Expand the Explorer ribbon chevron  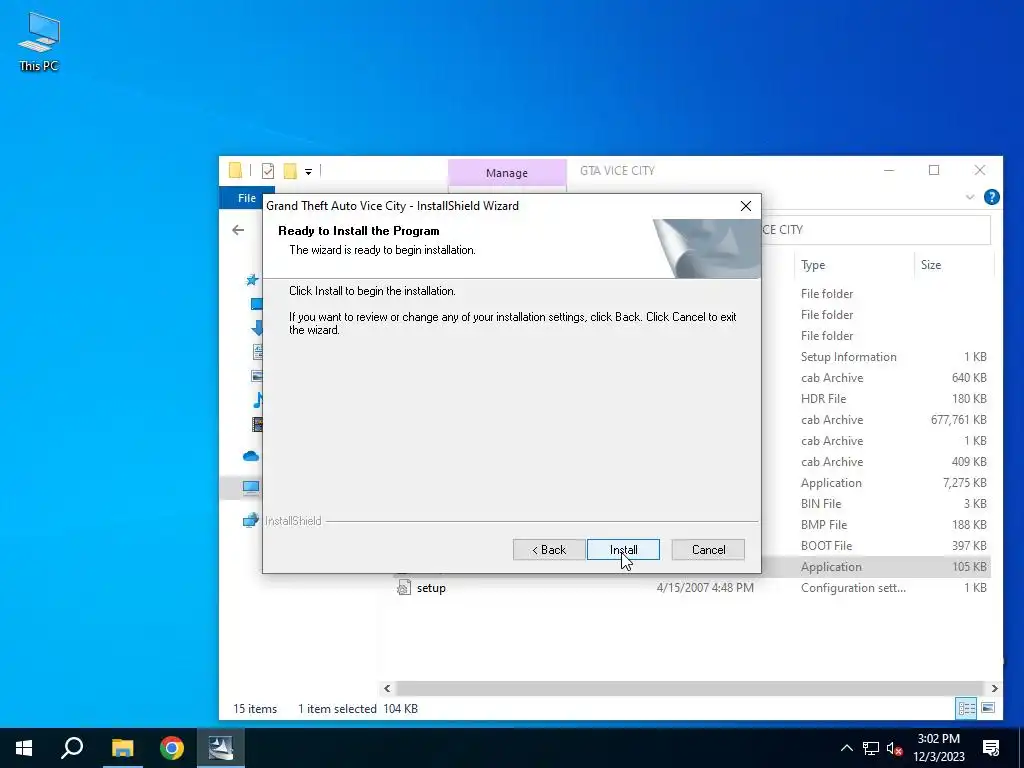[970, 197]
